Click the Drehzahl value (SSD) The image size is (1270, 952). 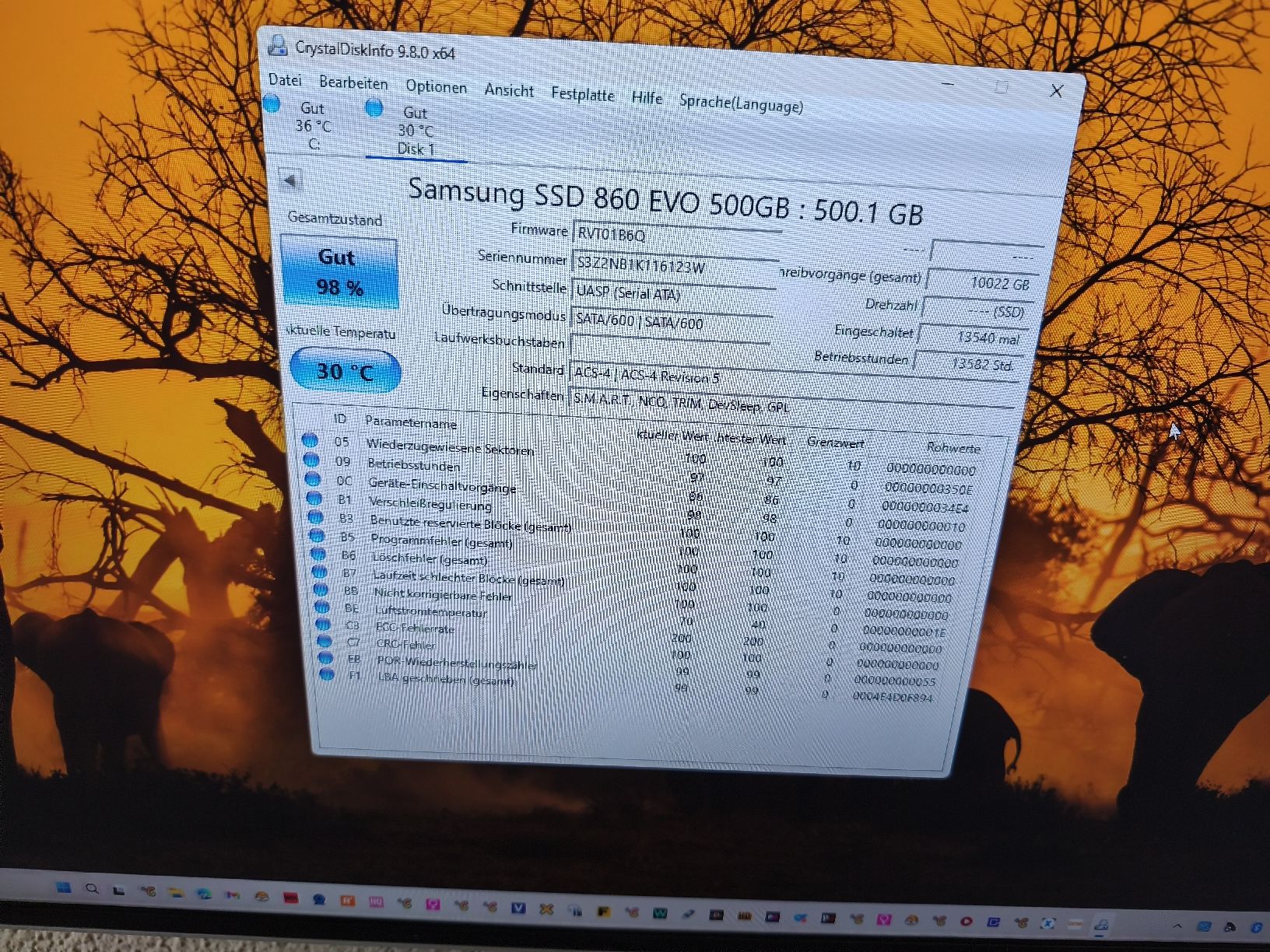coord(976,310)
